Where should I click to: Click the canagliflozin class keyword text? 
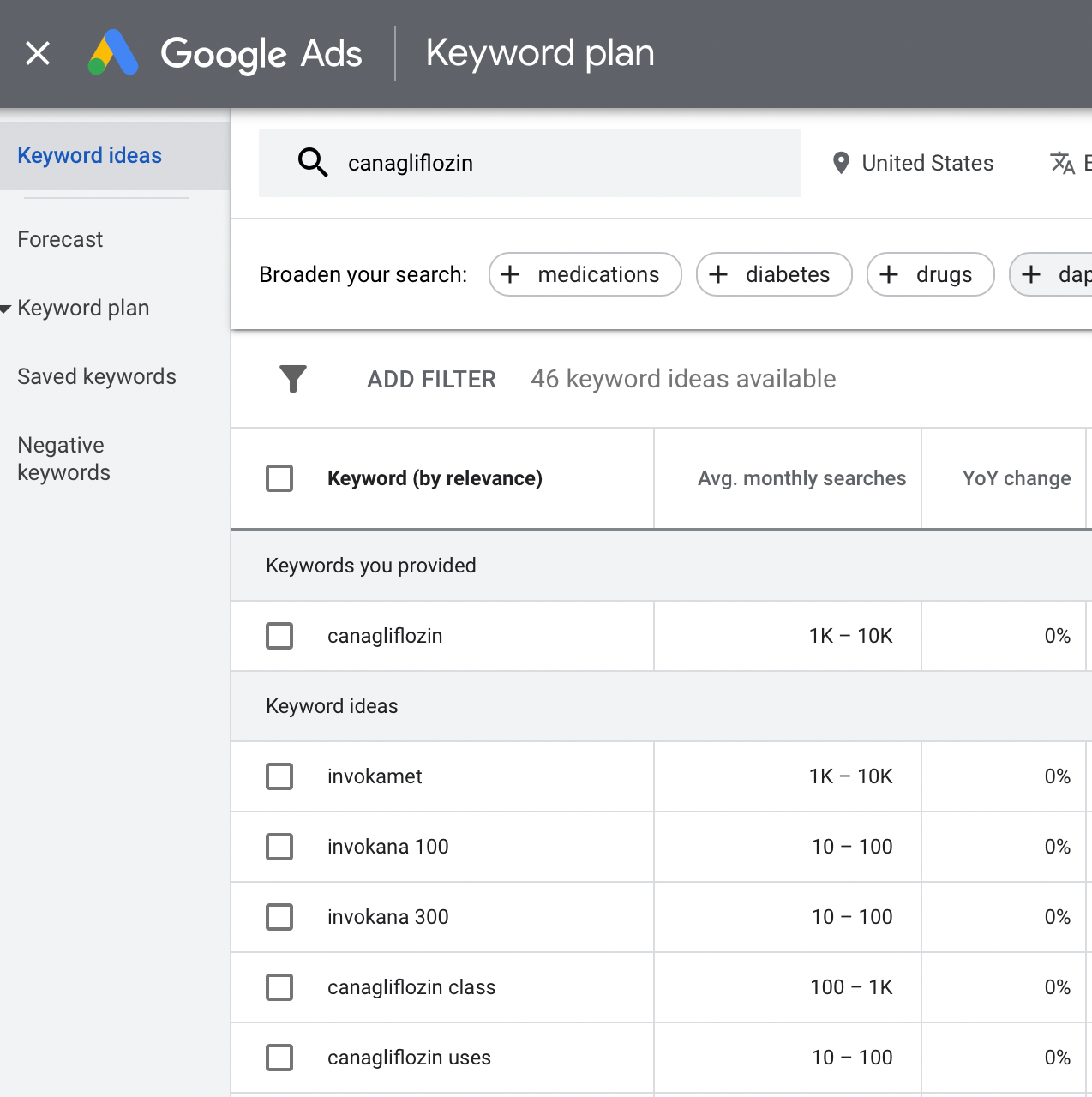click(411, 987)
